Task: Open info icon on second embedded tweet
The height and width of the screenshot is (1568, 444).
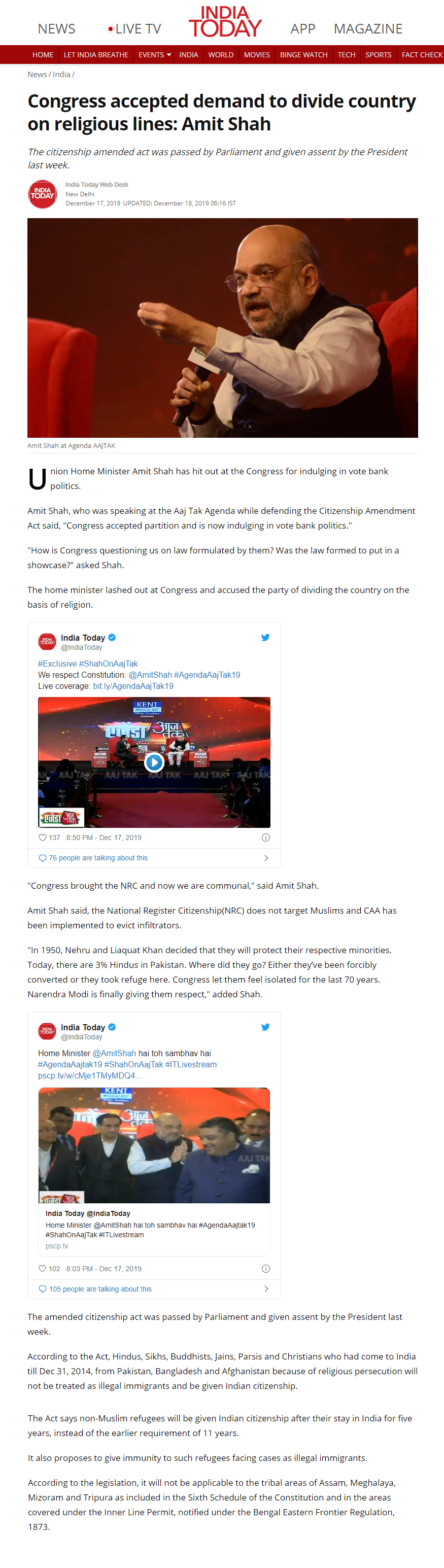Action: click(x=265, y=1269)
